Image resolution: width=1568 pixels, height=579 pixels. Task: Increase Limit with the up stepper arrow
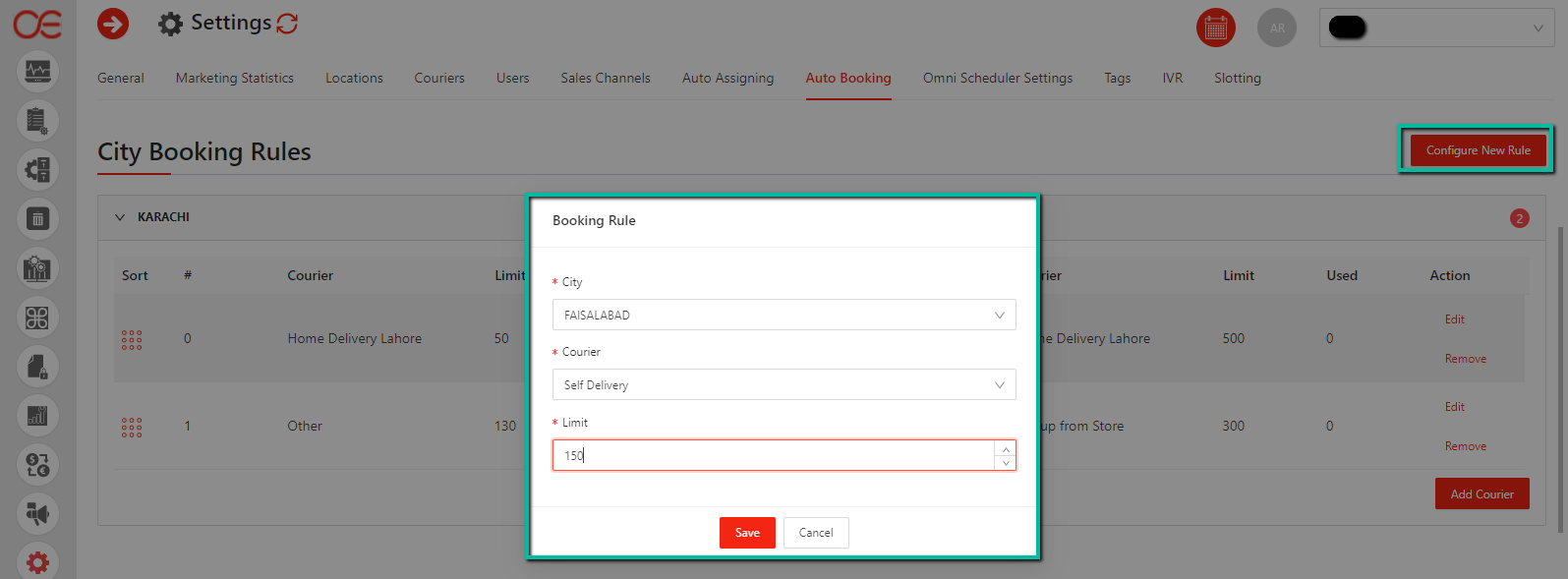tap(1006, 449)
